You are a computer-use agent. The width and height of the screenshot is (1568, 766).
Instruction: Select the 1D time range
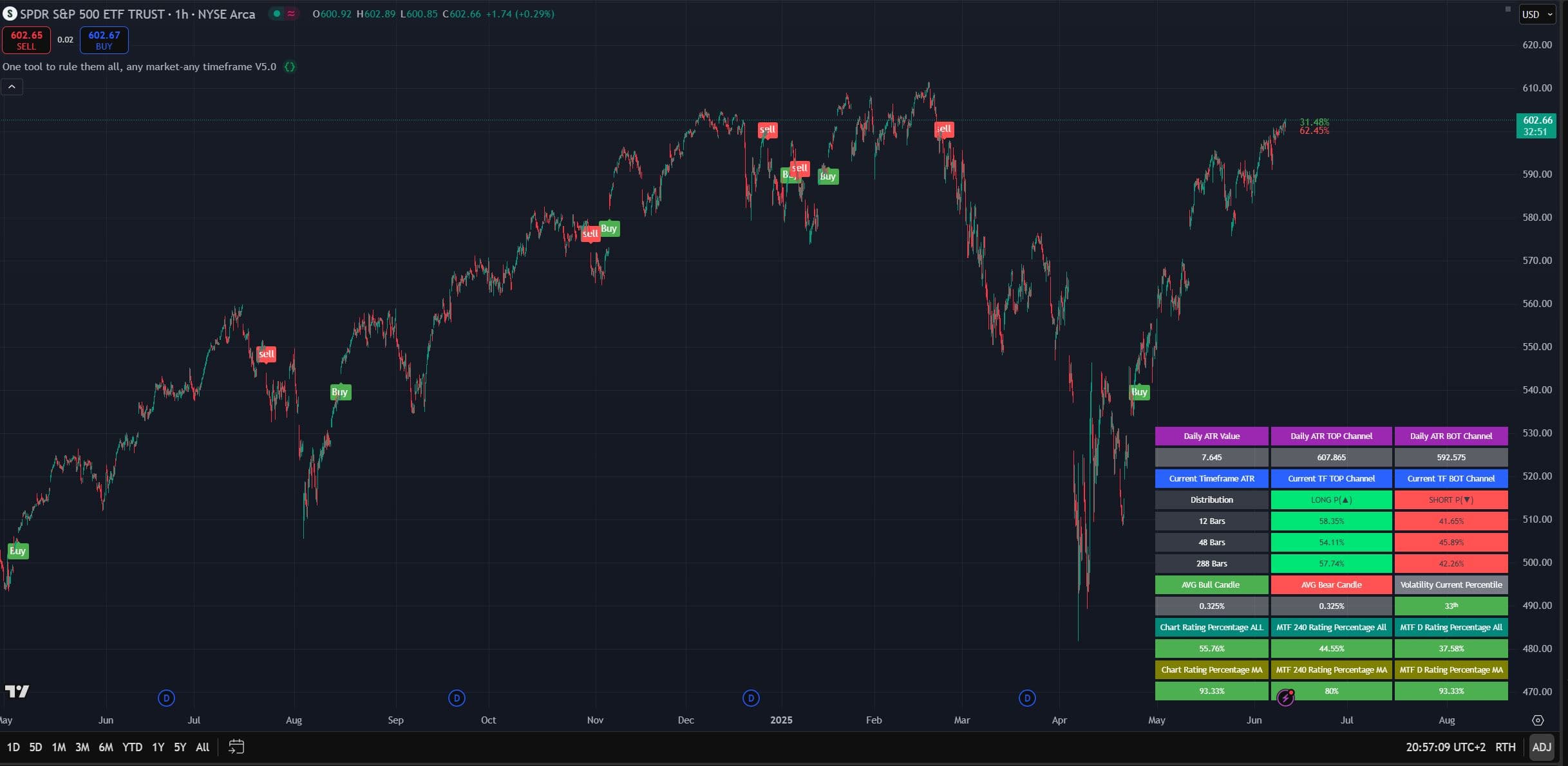pyautogui.click(x=14, y=747)
